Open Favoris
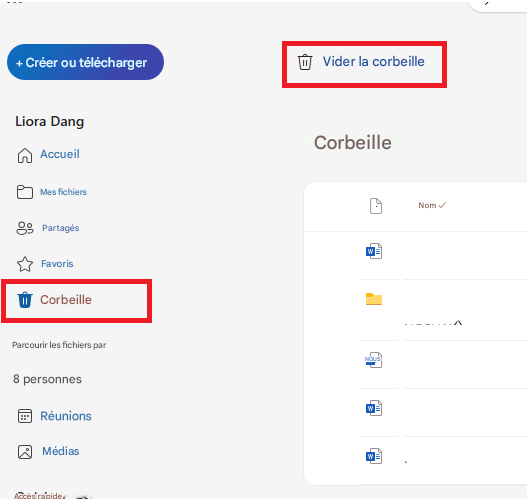Screen dimensions: 527x499 tap(57, 264)
